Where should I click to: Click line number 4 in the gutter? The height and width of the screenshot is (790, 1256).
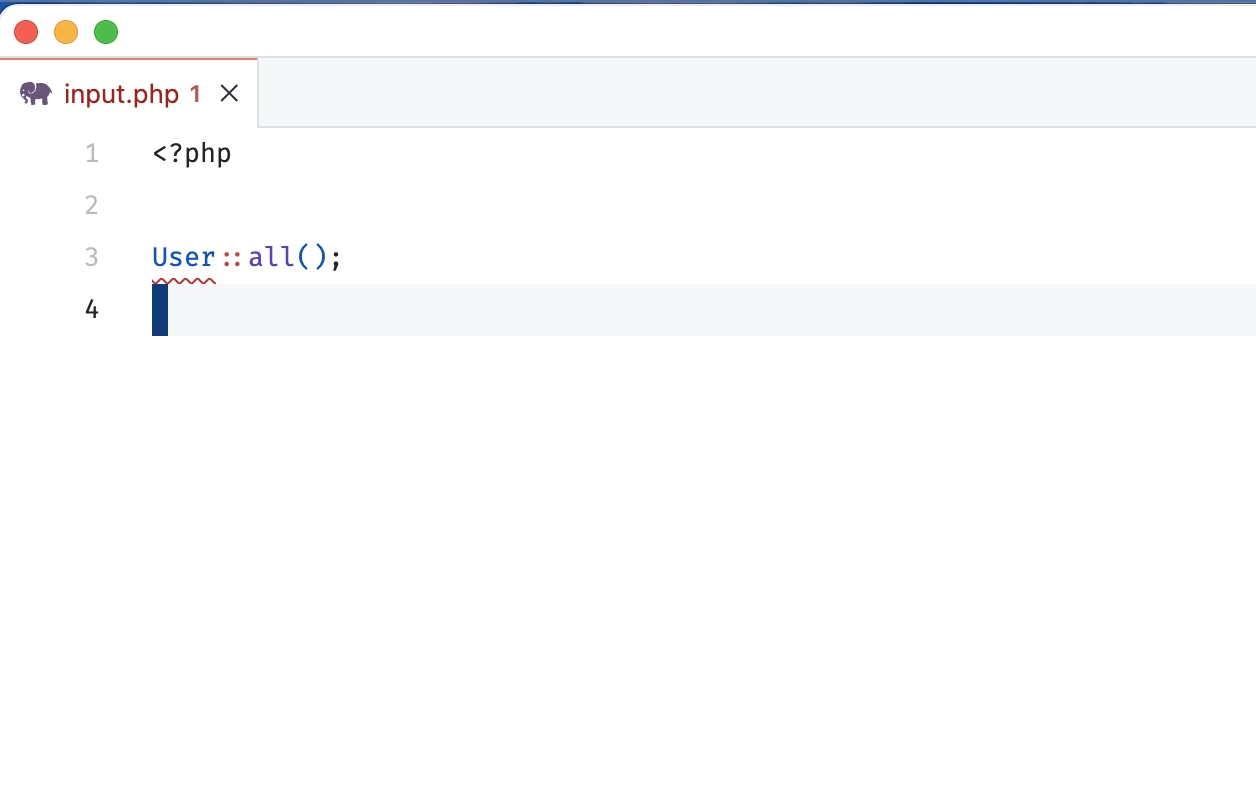(92, 310)
